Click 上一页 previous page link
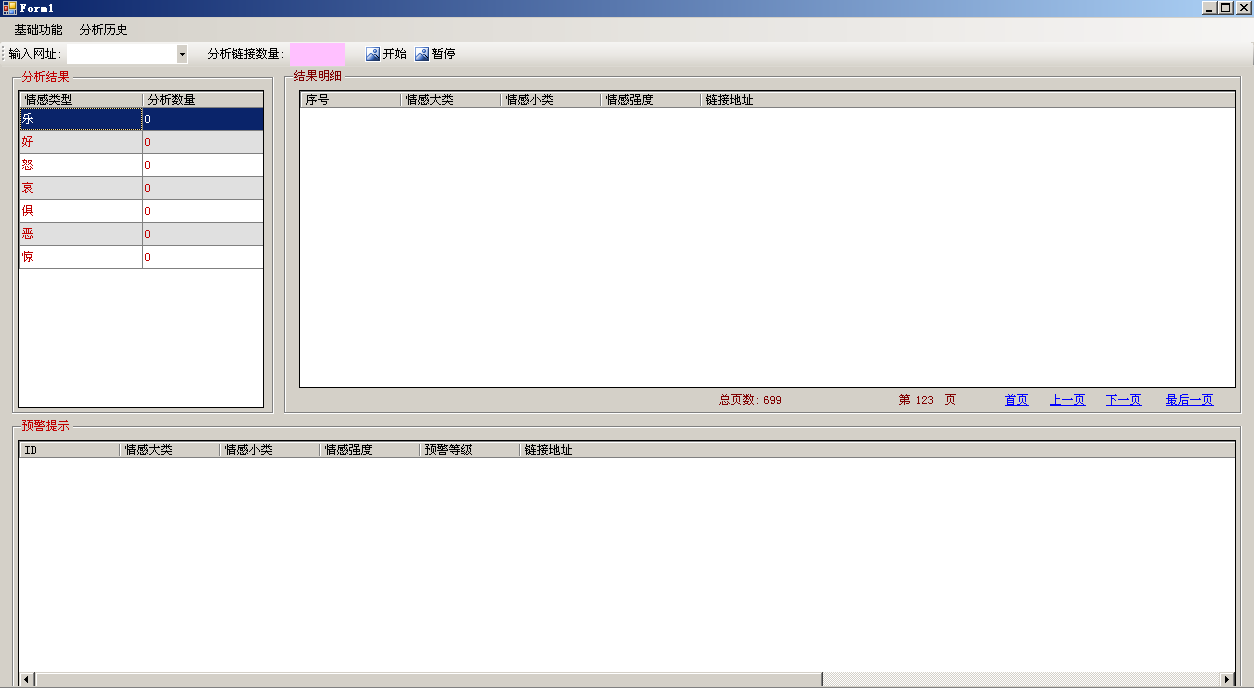The width and height of the screenshot is (1254, 688). (x=1067, y=400)
